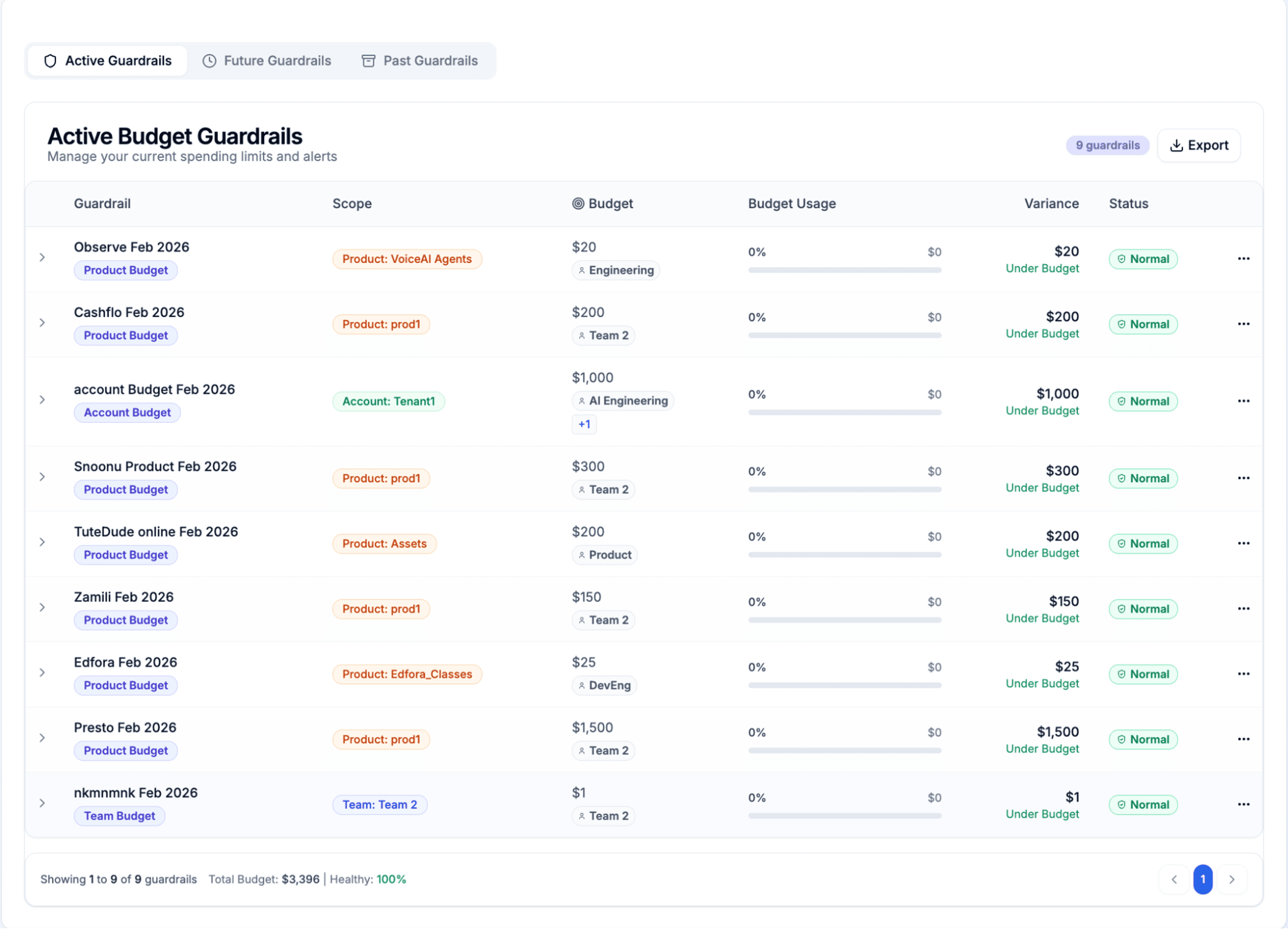Click the Export button
This screenshot has height=929, width=1288.
1198,146
